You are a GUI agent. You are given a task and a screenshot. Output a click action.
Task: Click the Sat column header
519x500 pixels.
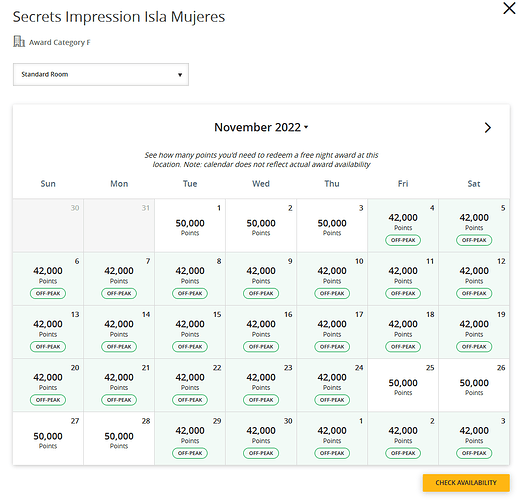tap(474, 184)
